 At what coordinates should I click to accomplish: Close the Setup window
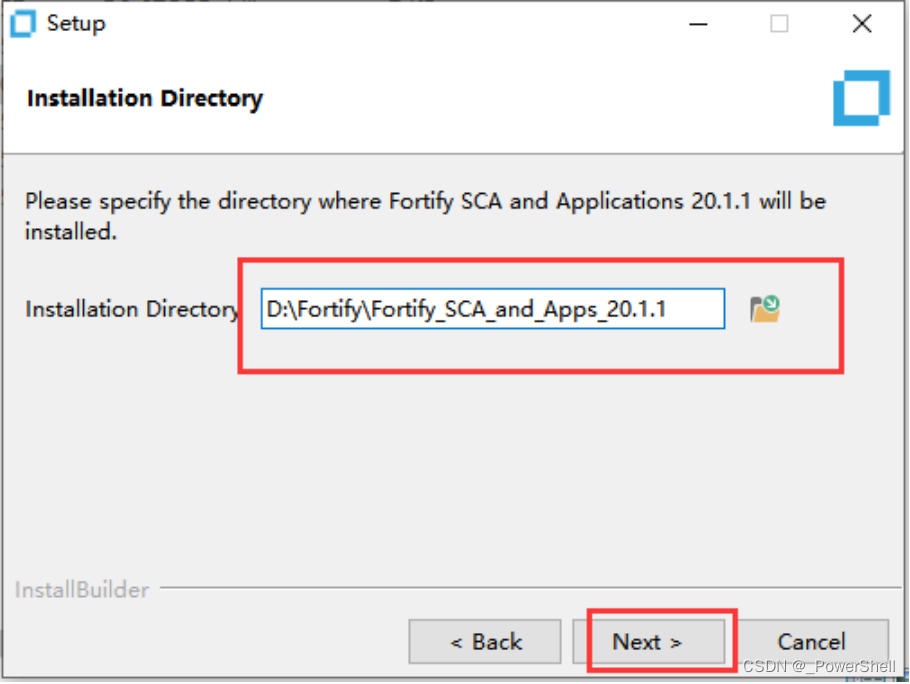(x=862, y=24)
